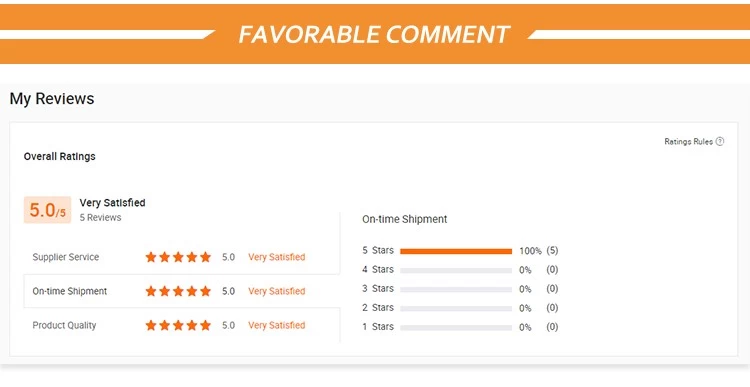Image resolution: width=750 pixels, height=387 pixels.
Task: Select the Supplier Service rating row
Action: click(x=182, y=257)
